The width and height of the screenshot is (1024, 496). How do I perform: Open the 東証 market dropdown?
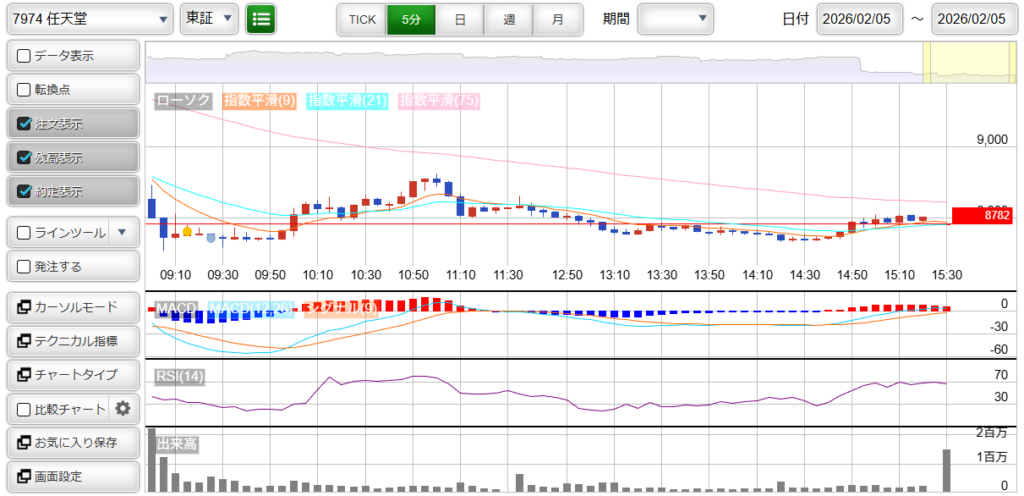click(209, 19)
